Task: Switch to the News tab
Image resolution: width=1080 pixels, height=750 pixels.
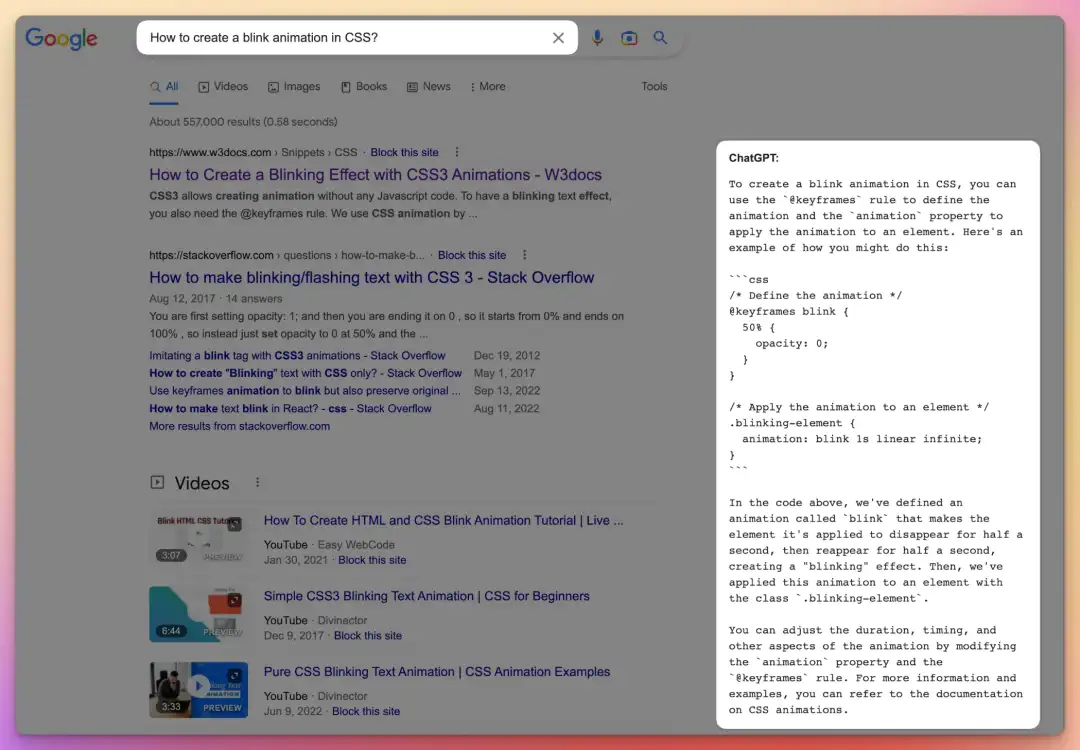Action: click(428, 87)
